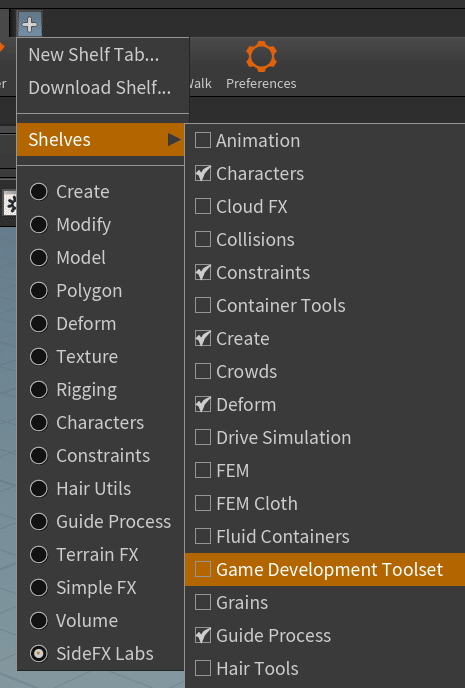Screen dimensions: 465x688
Task: Open the Preferences gear icon
Action: pos(261,57)
